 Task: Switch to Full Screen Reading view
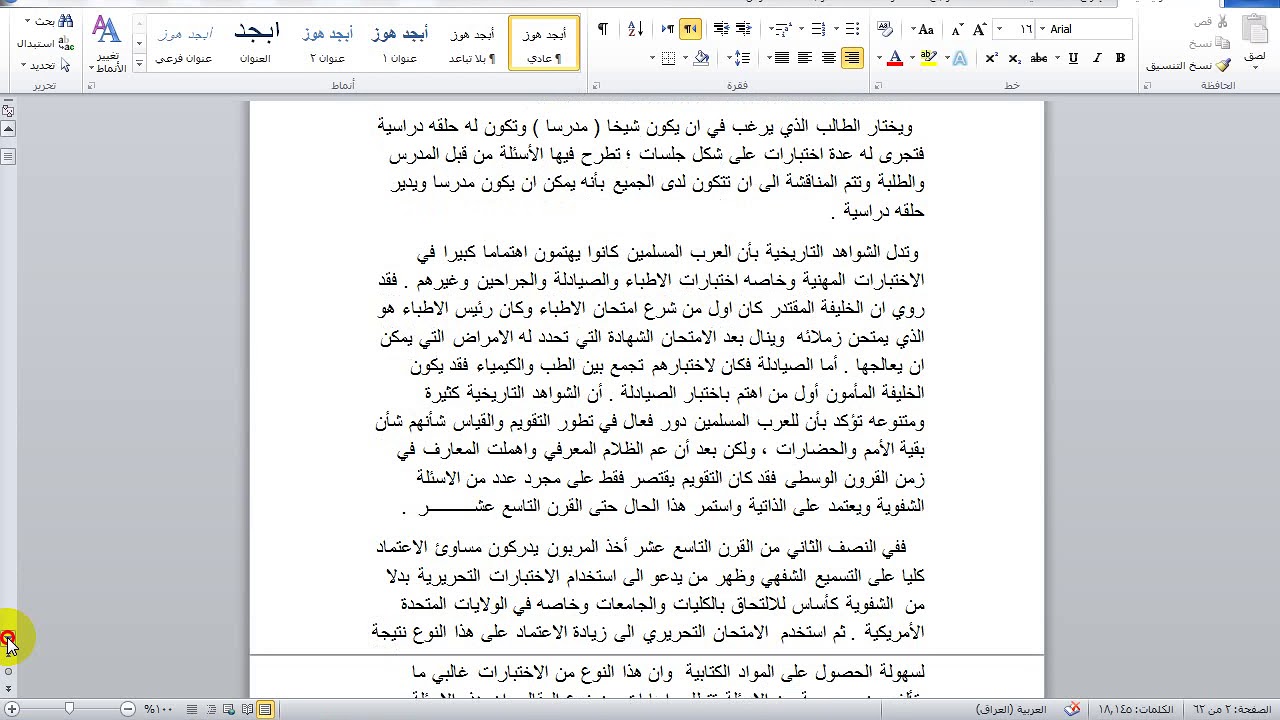(246, 709)
